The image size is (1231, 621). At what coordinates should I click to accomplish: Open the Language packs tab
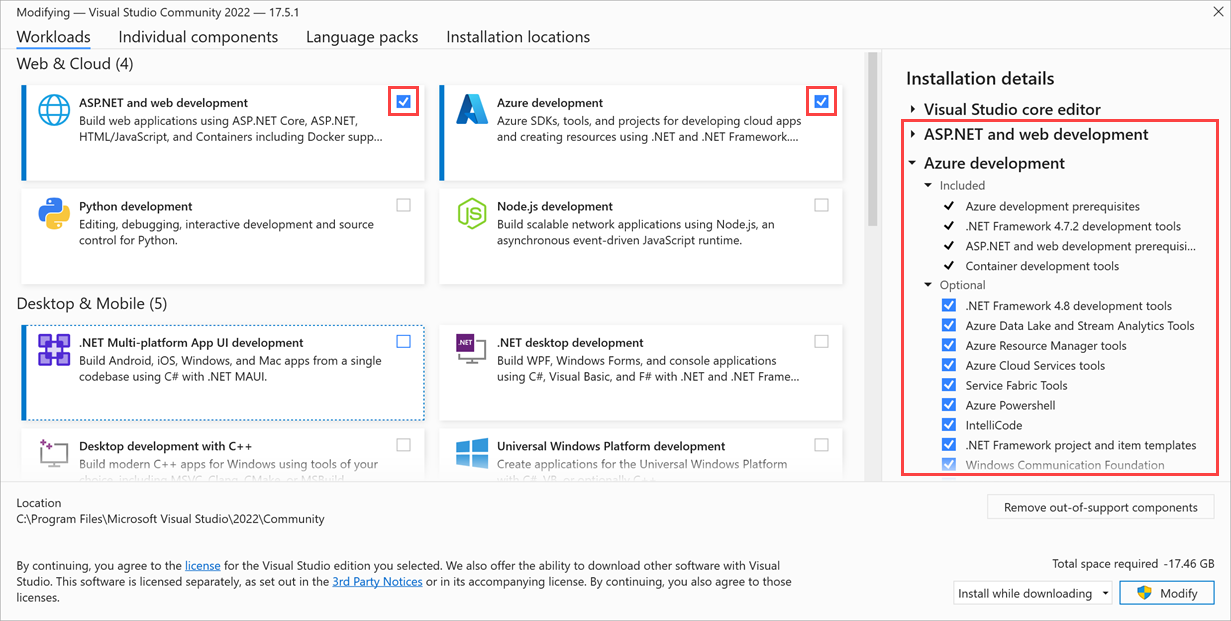[362, 37]
